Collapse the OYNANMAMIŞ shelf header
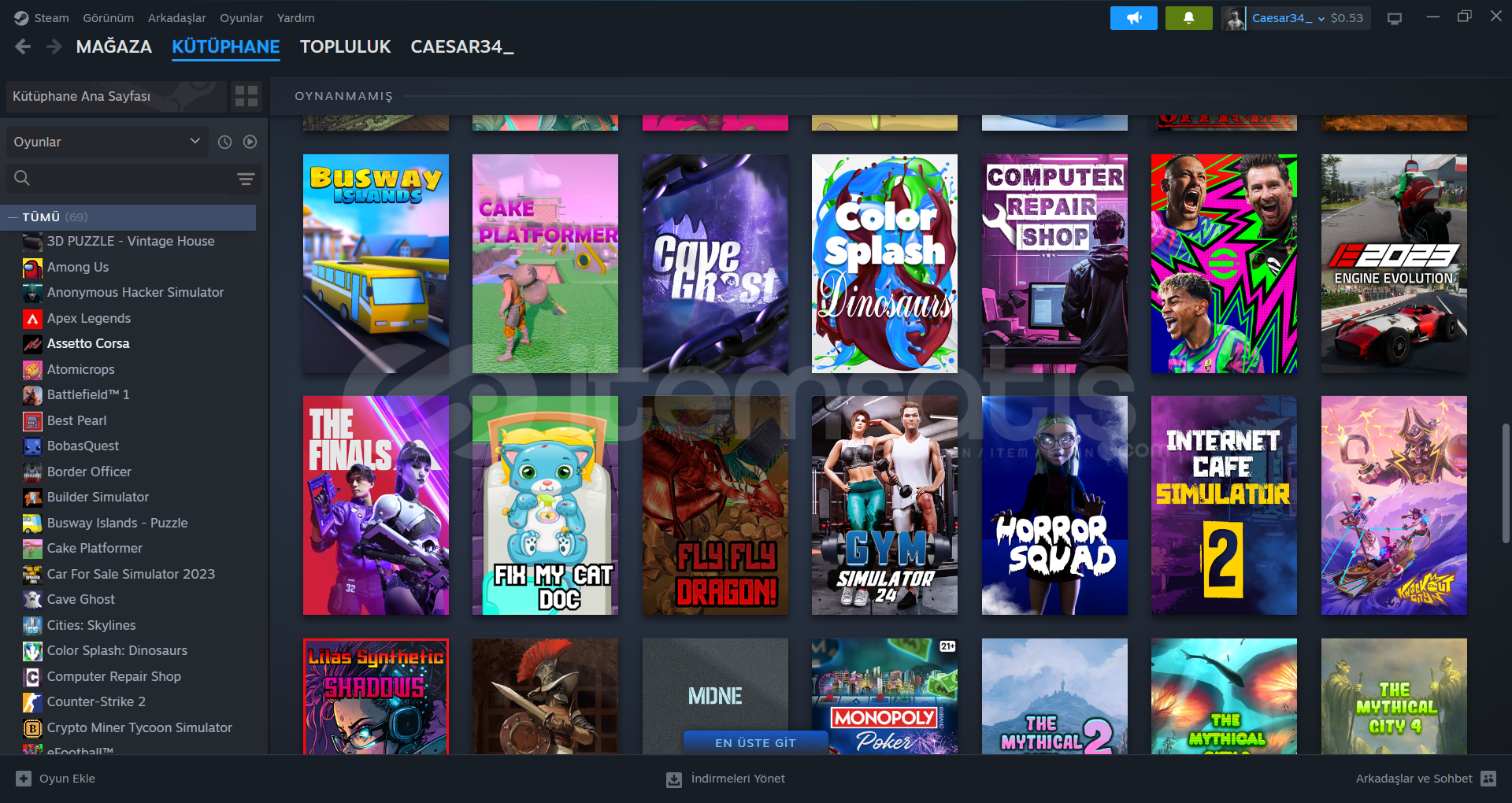 coord(343,96)
